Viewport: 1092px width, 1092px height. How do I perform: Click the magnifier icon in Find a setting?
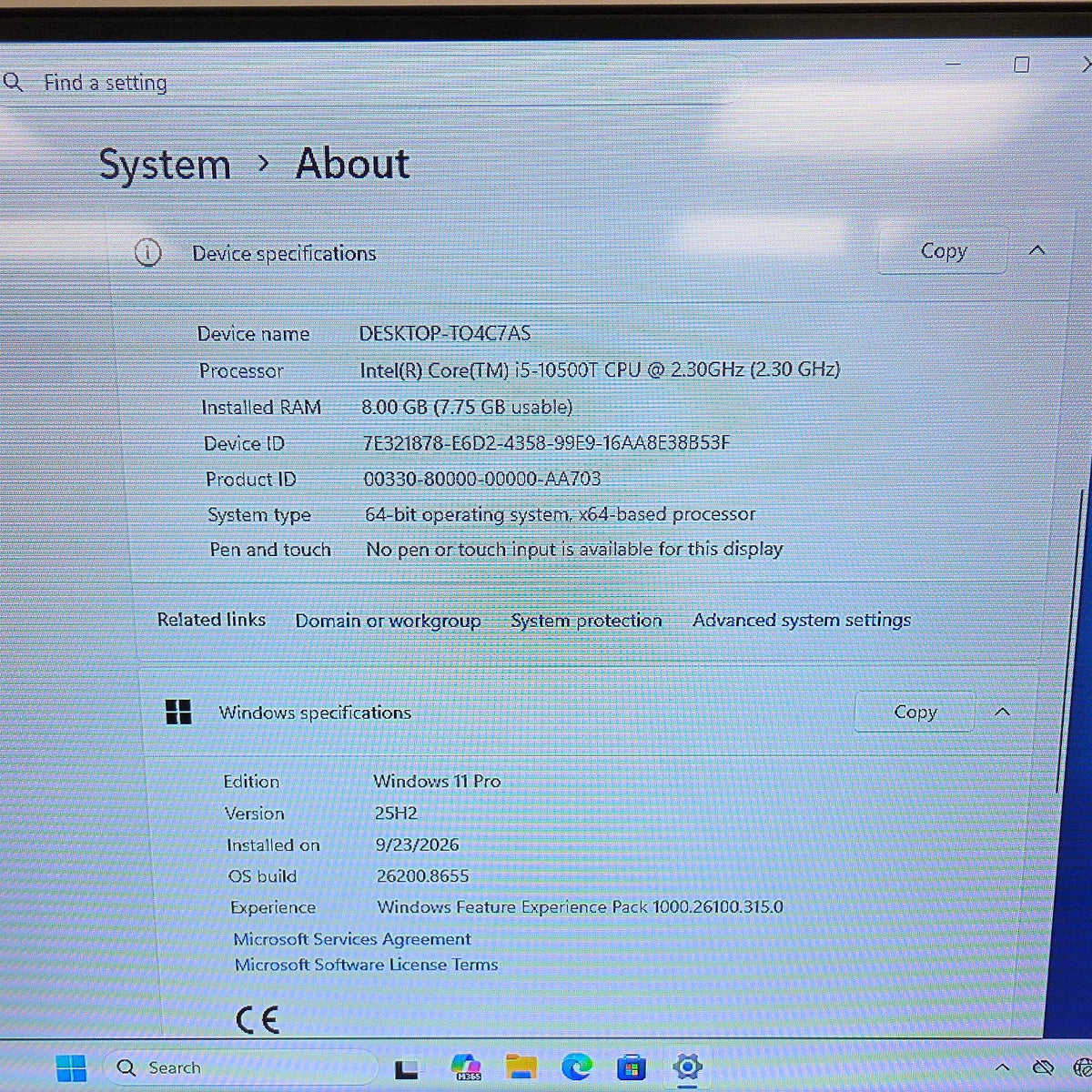[x=13, y=83]
